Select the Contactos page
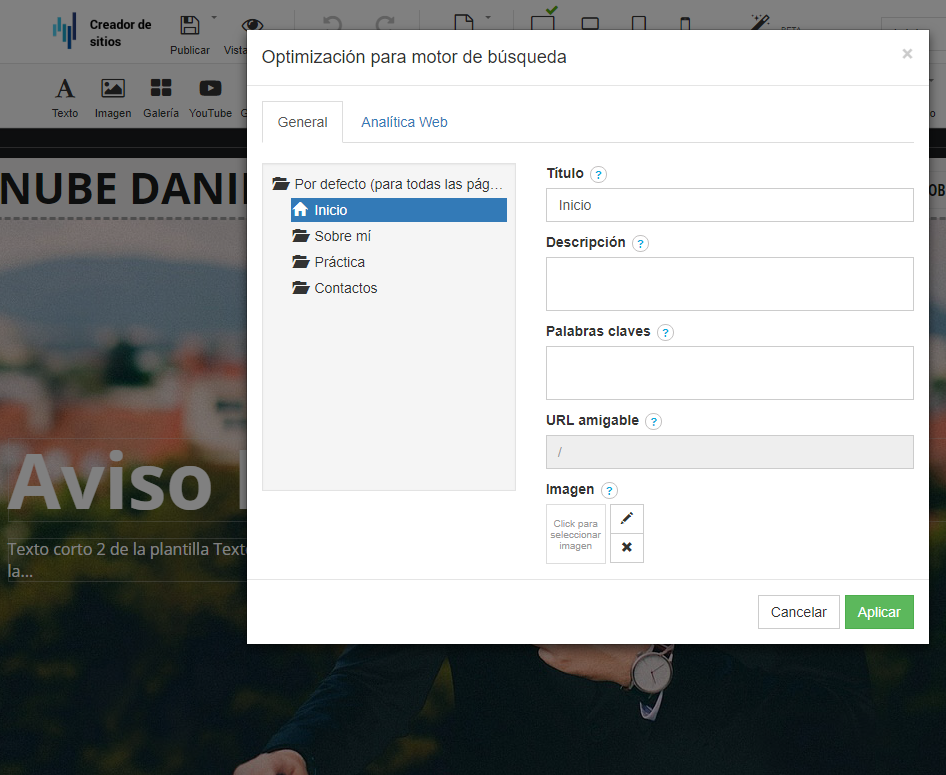This screenshot has width=946, height=775. 335,288
